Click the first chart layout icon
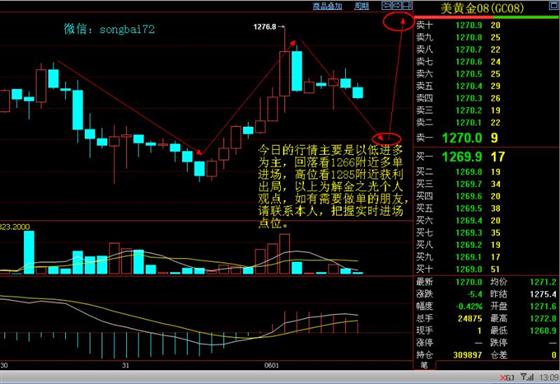 click(x=386, y=5)
